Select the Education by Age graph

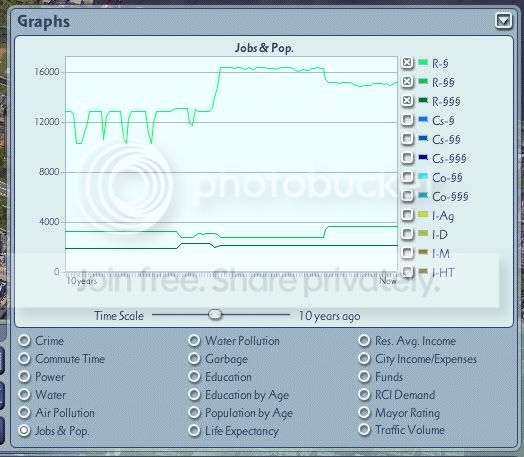[194, 395]
